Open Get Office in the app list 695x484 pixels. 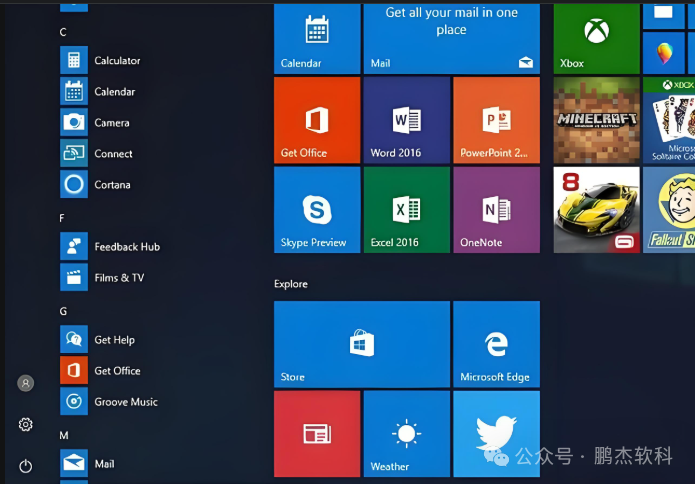tap(100, 371)
